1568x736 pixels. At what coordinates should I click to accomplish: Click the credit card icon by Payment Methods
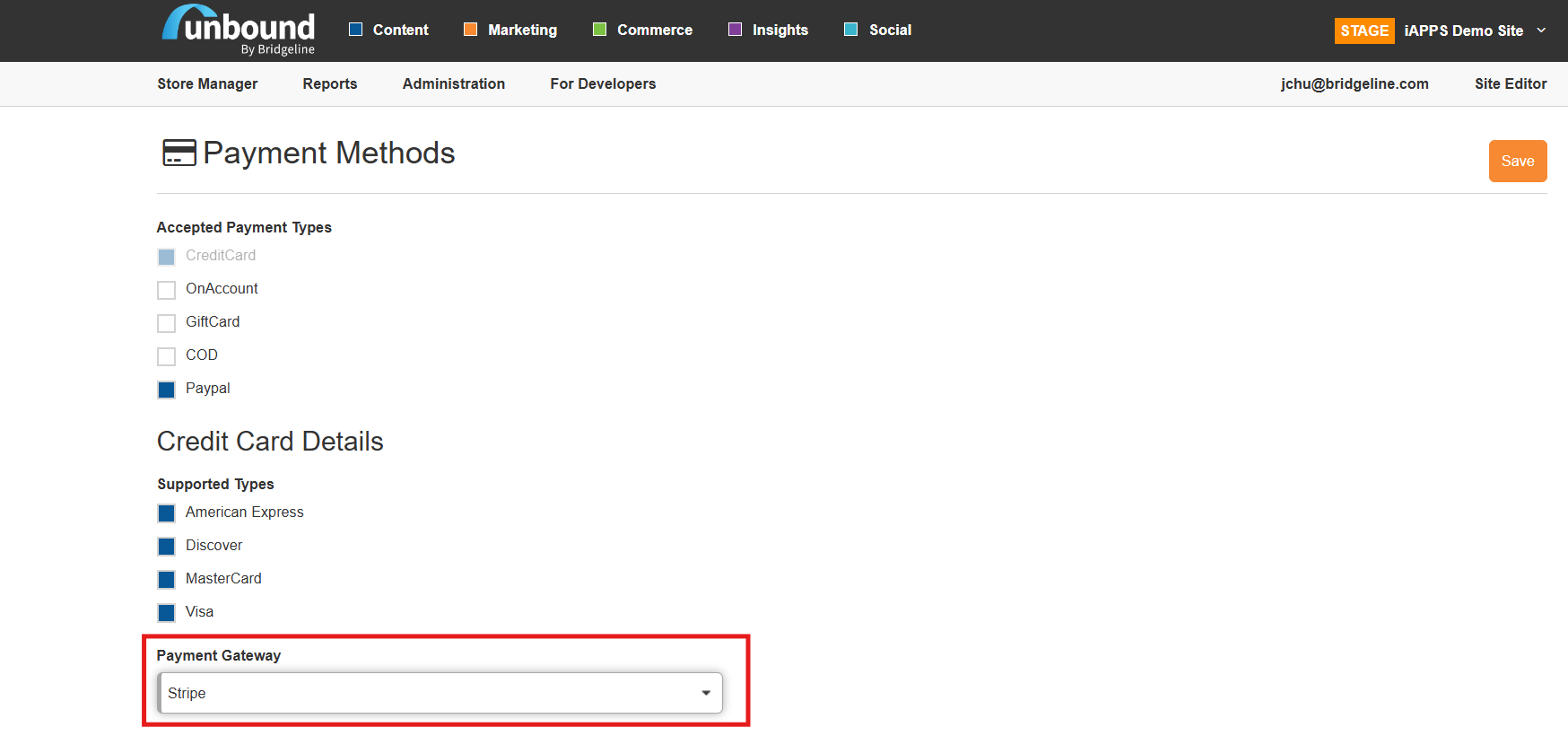(179, 153)
